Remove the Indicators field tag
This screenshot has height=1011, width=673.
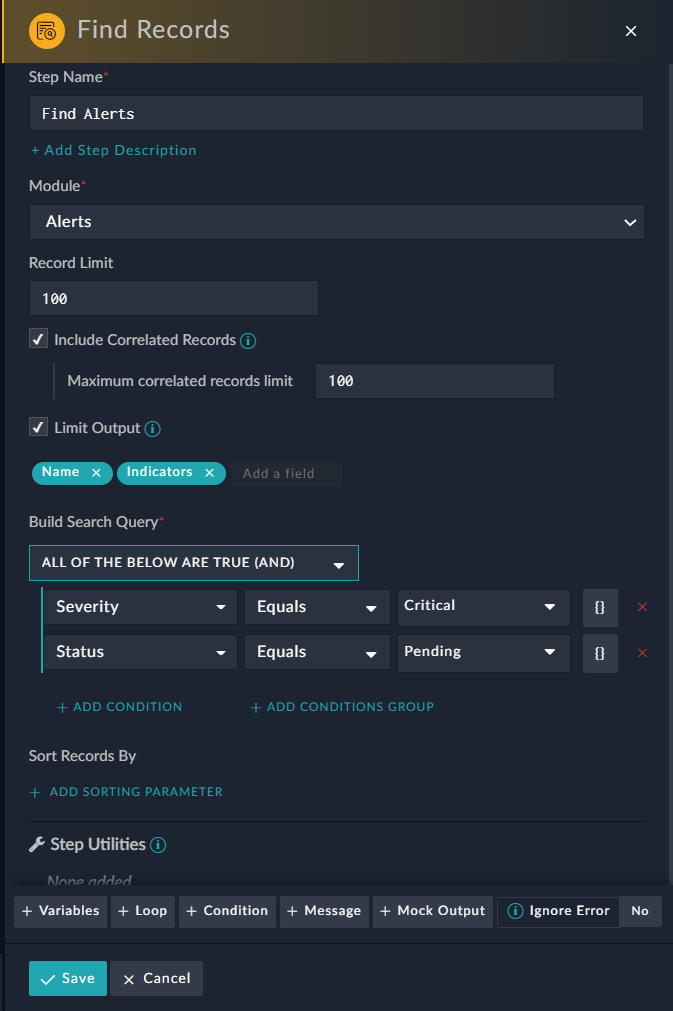pos(209,473)
